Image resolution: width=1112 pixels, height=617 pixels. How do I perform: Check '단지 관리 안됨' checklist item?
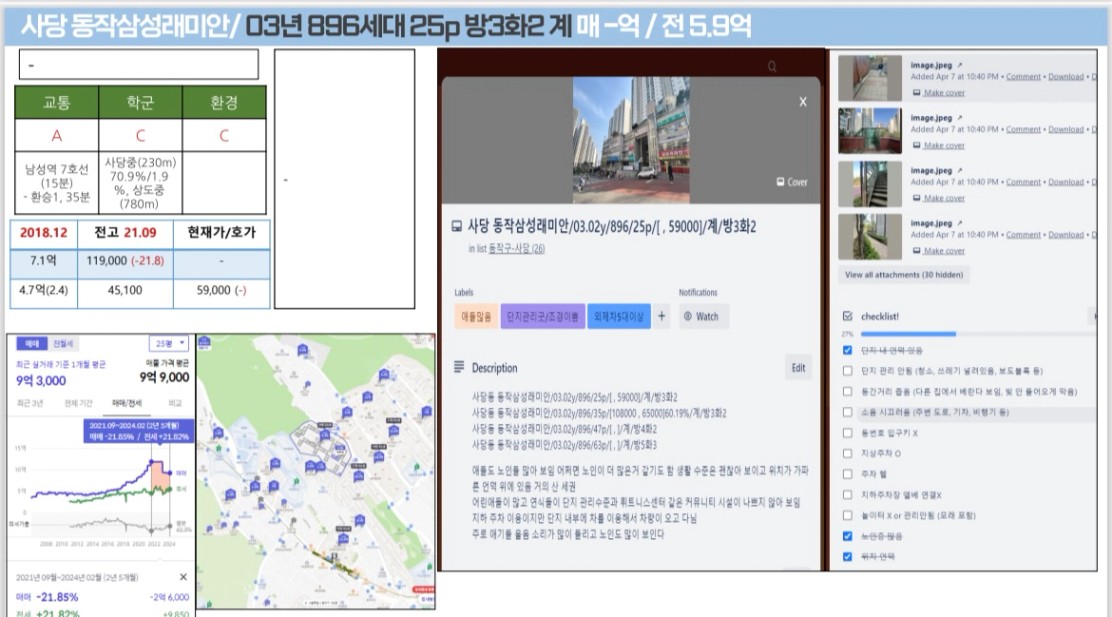tap(847, 370)
